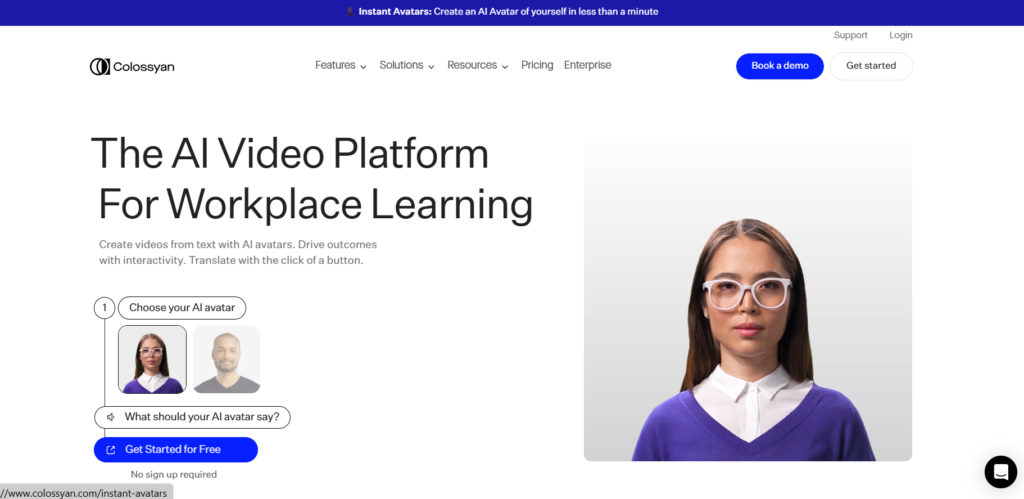The image size is (1024, 499).
Task: Click the speaker icon beside avatar prompt
Action: 110,417
